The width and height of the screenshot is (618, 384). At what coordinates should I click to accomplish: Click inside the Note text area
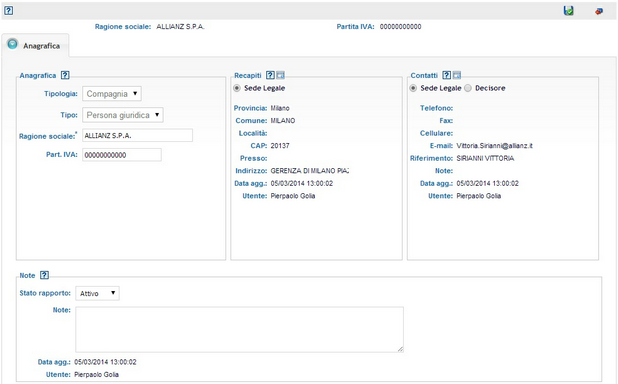point(240,330)
